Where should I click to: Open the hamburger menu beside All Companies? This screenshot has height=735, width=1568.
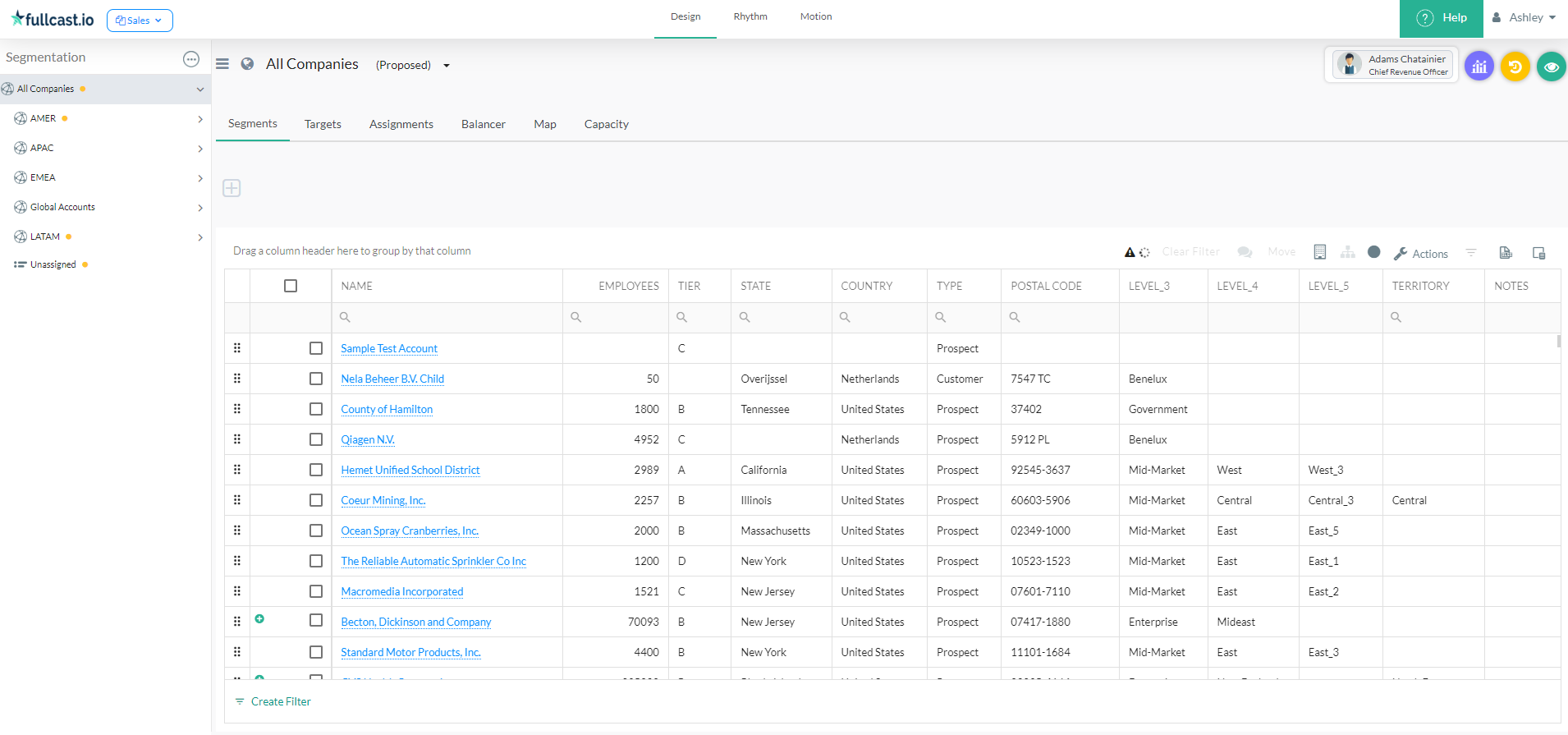pos(222,64)
